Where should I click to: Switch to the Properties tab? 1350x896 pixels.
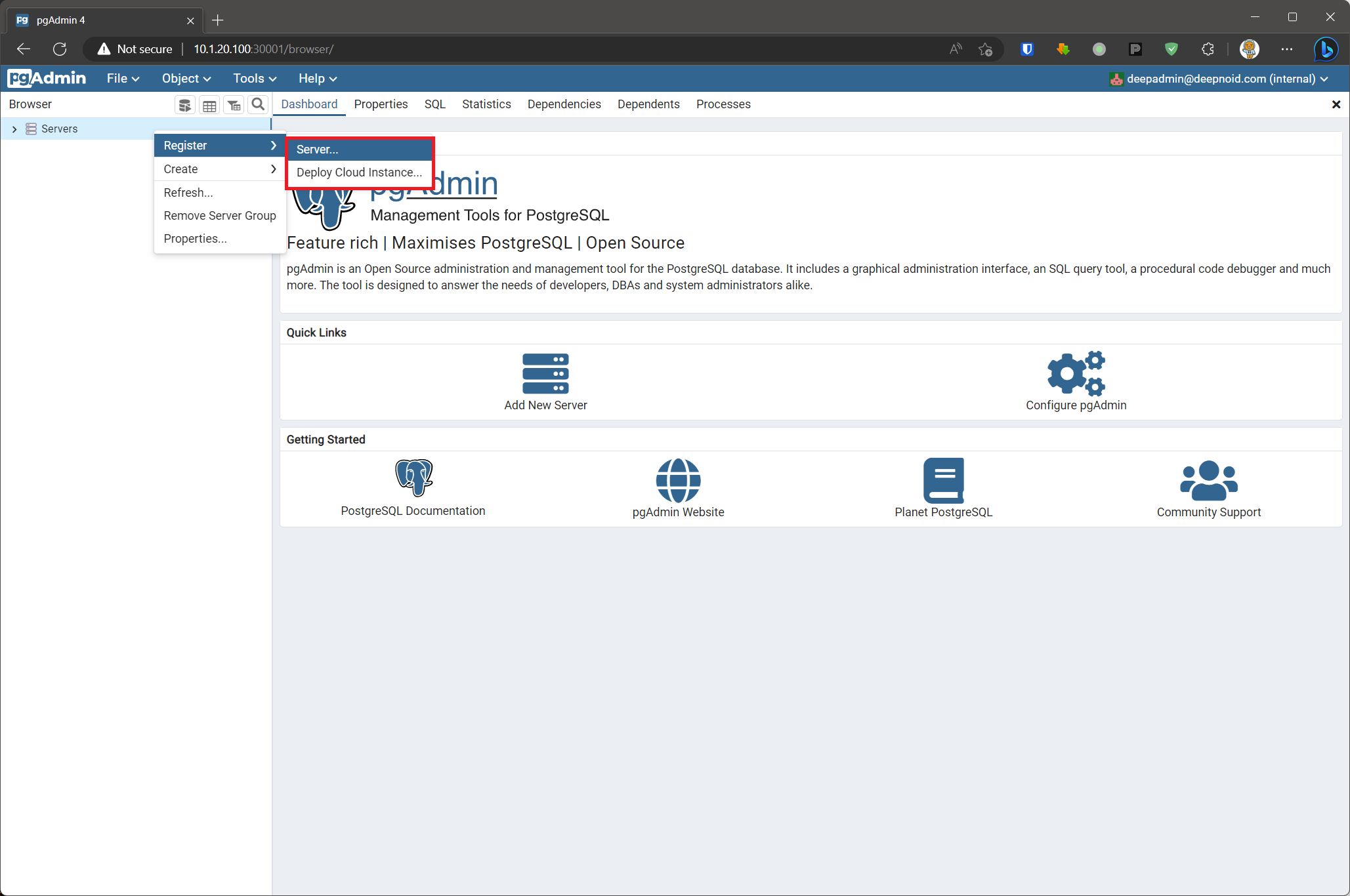(x=381, y=104)
